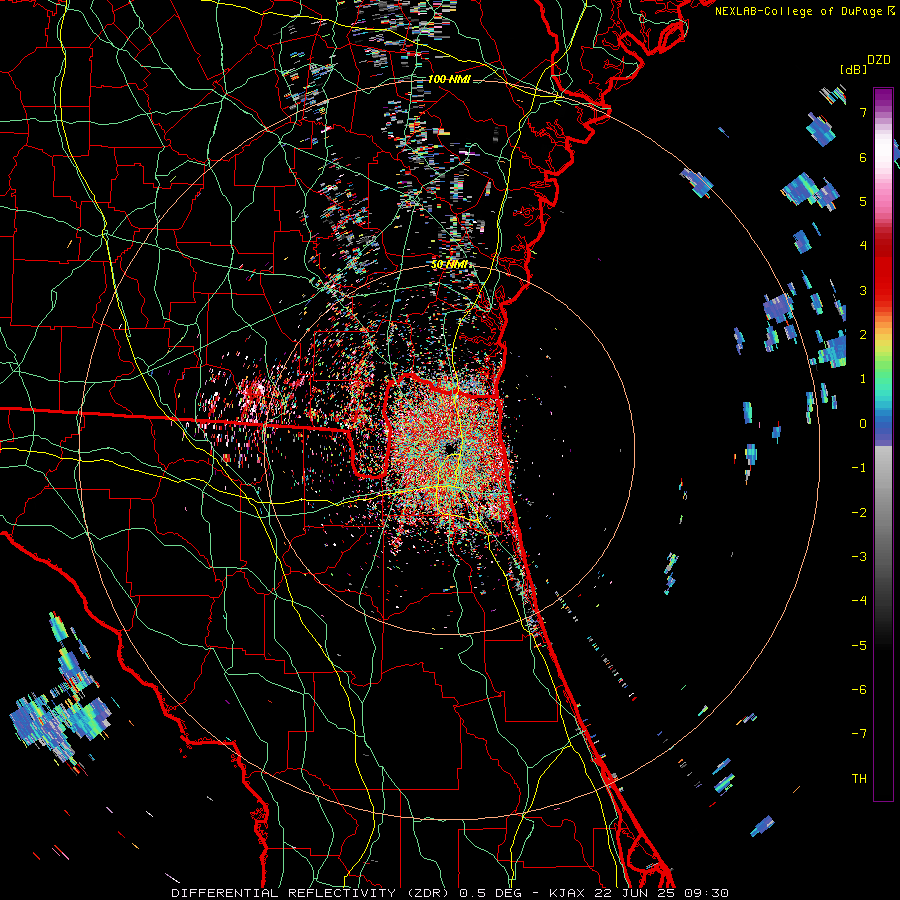The width and height of the screenshot is (900, 900).
Task: Click the 6 dB value on color scale
Action: click(863, 157)
